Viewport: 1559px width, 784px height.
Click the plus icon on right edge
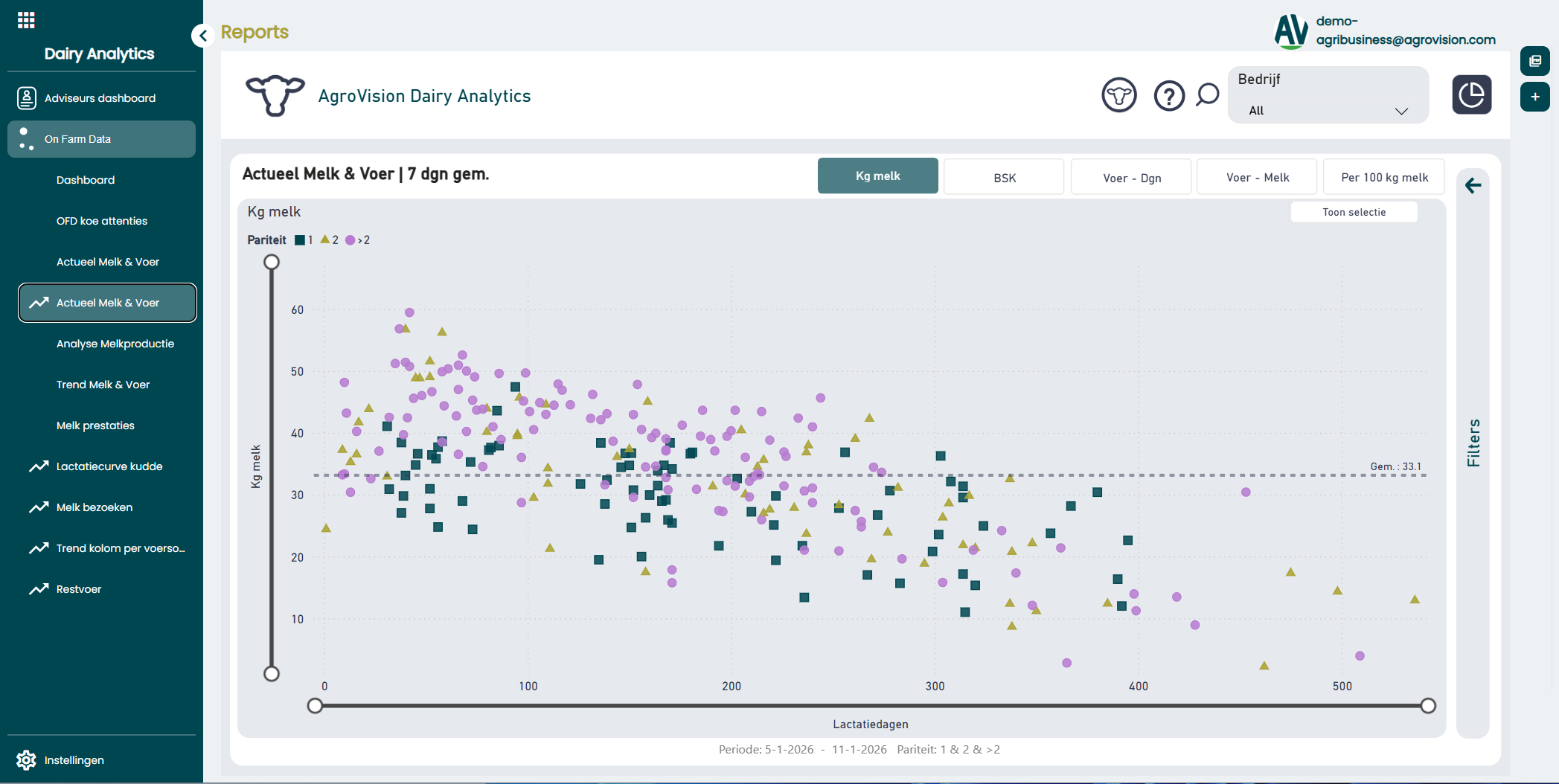1534,97
